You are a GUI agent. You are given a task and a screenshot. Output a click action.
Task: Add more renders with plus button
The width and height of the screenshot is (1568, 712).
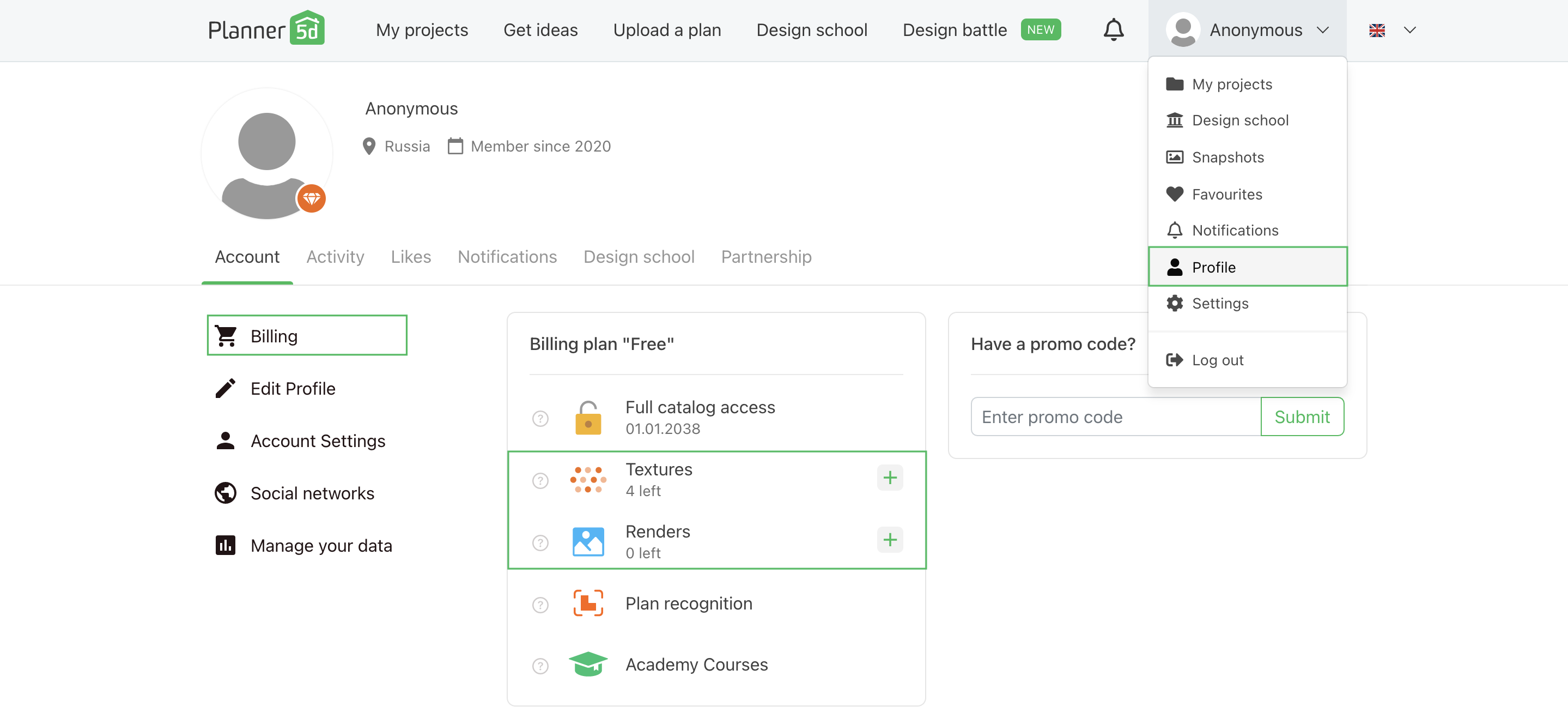click(x=889, y=540)
